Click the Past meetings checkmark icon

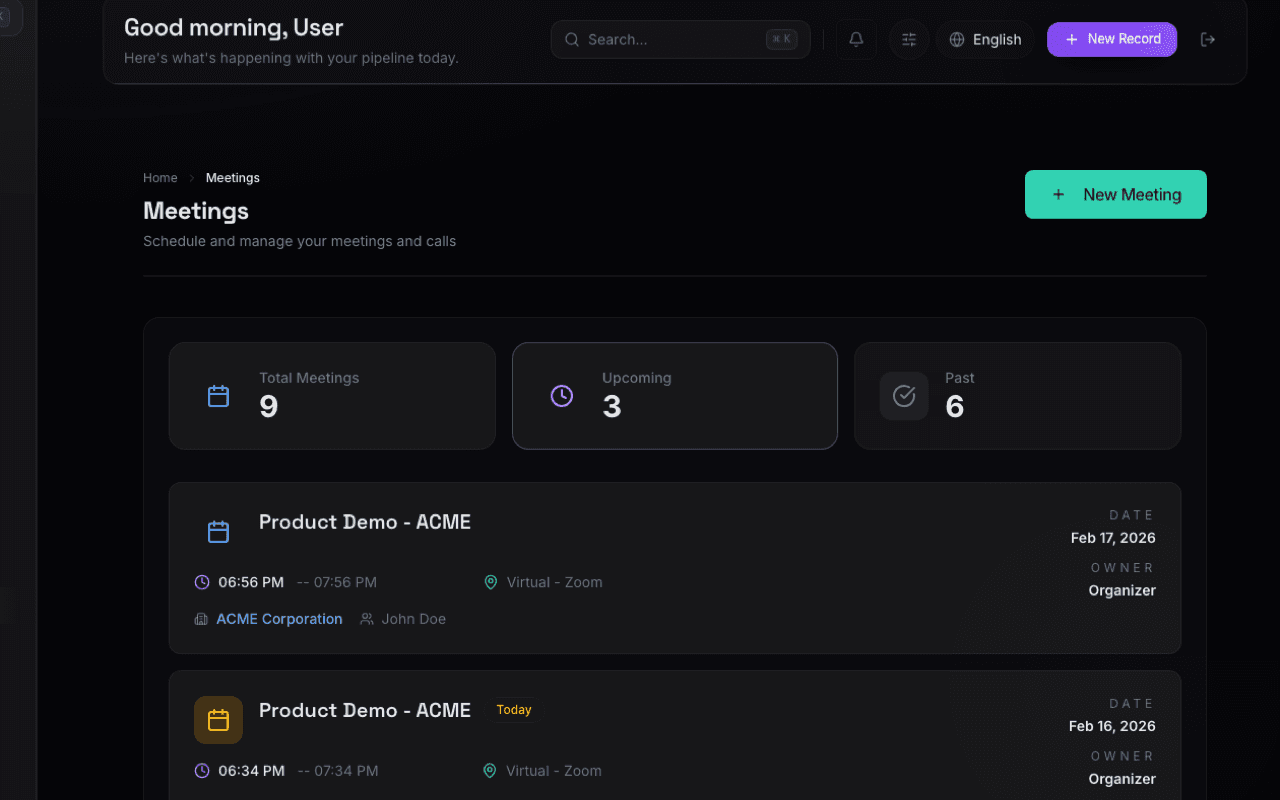[x=903, y=396]
